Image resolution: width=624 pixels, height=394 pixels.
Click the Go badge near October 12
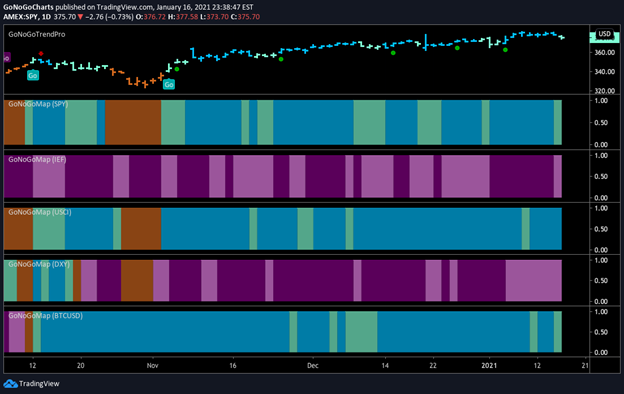coord(33,75)
